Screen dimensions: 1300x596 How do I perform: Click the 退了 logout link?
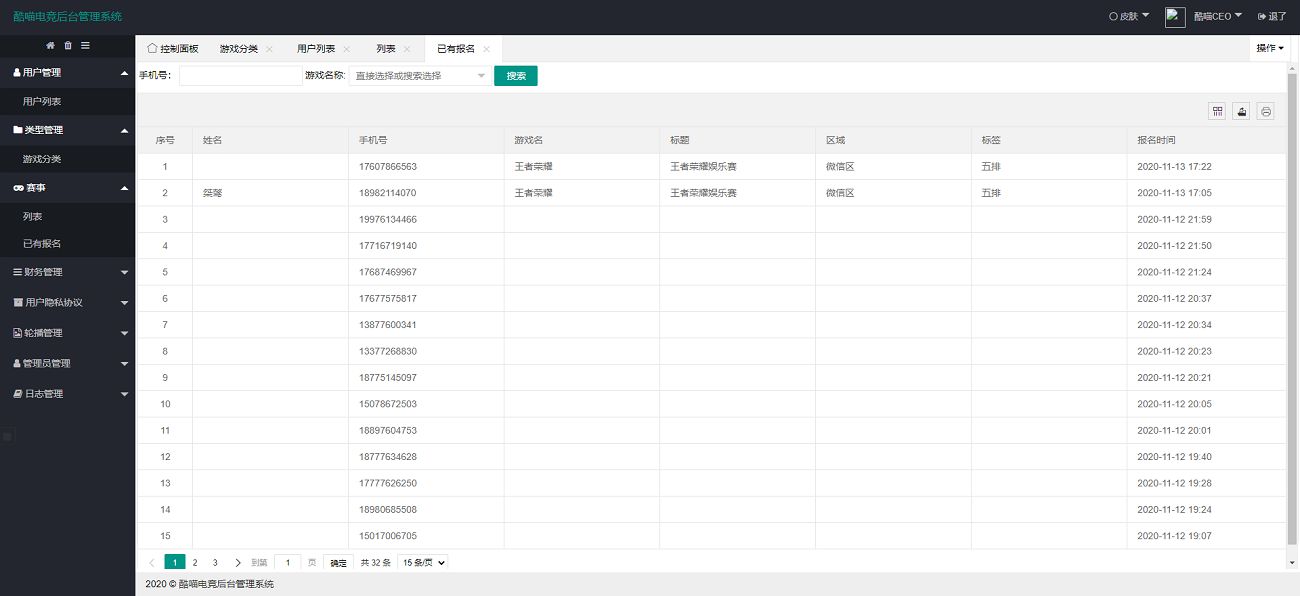pyautogui.click(x=1273, y=17)
